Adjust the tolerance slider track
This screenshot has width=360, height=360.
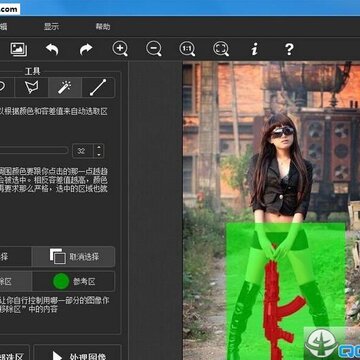point(34,151)
